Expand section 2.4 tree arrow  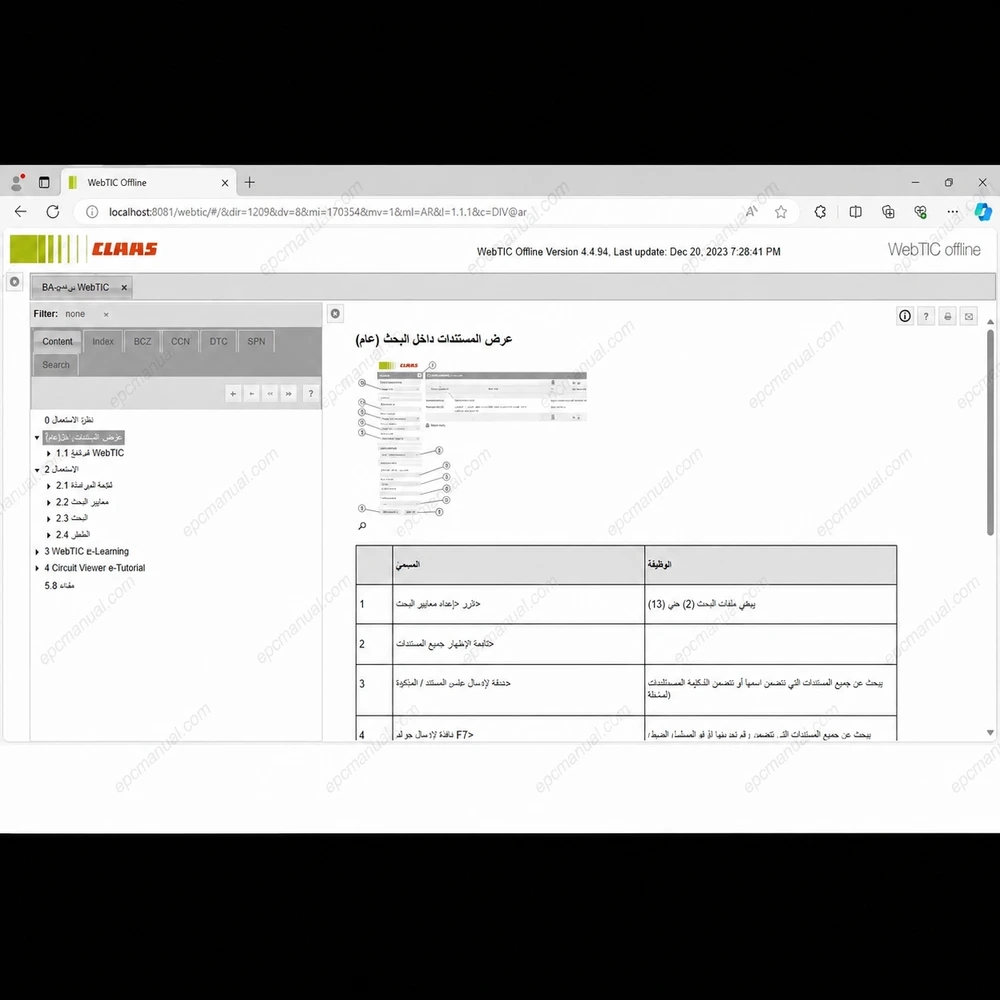[48, 535]
